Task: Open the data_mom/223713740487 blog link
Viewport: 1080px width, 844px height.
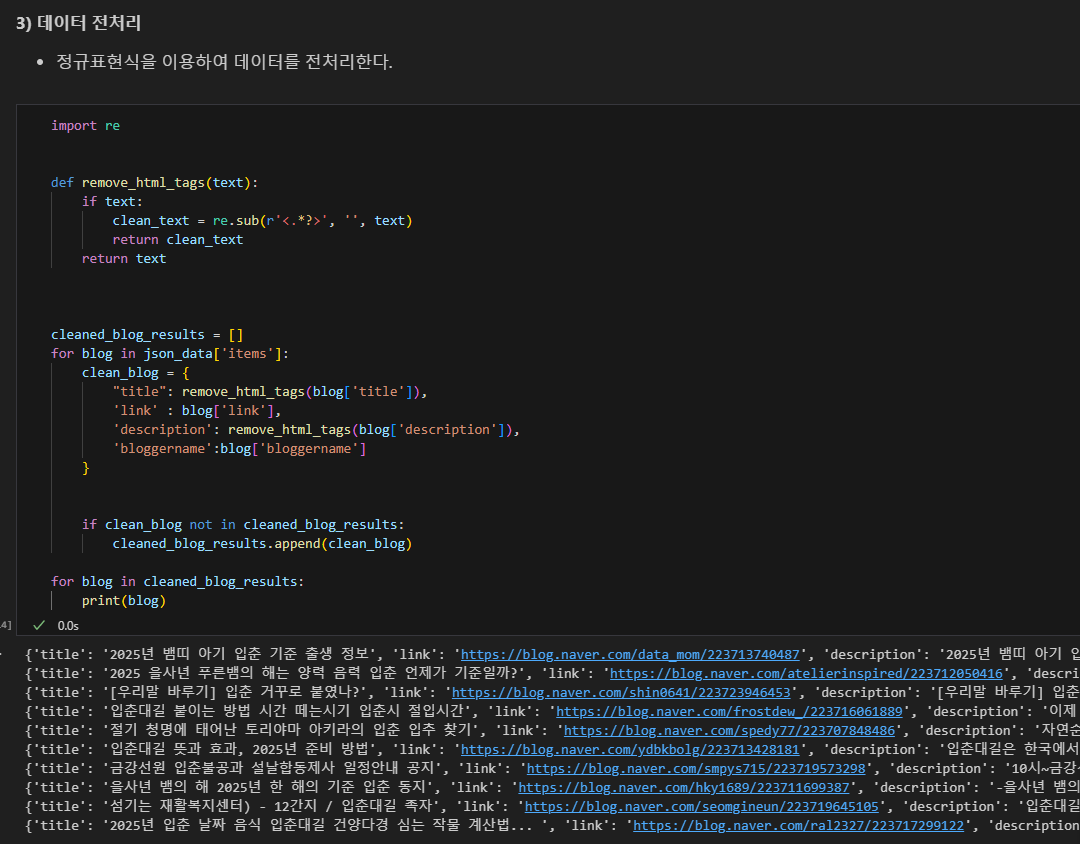Action: 630,655
